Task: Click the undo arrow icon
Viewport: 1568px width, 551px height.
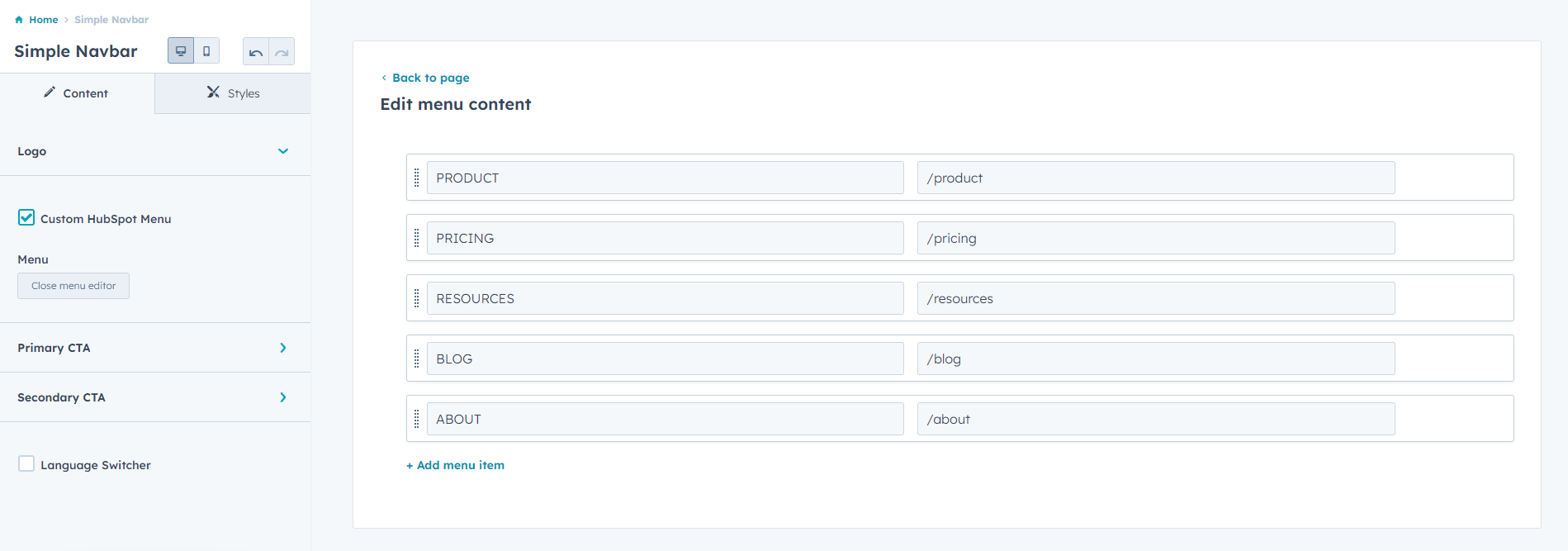Action: (x=256, y=52)
